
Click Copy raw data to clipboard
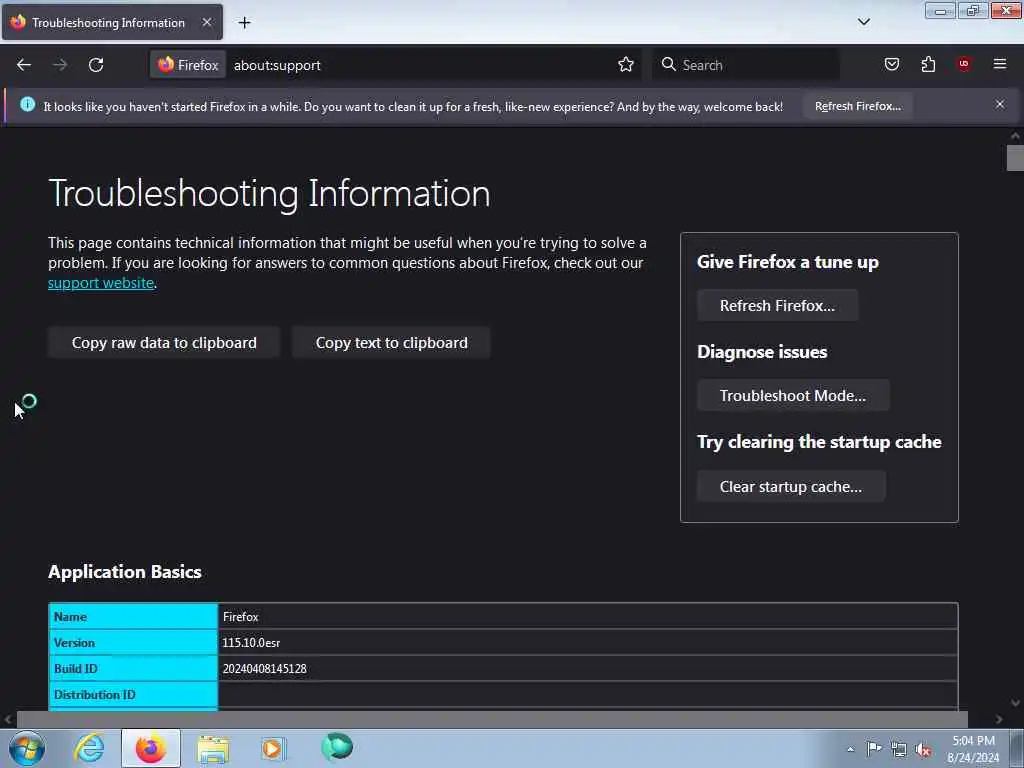click(x=164, y=343)
